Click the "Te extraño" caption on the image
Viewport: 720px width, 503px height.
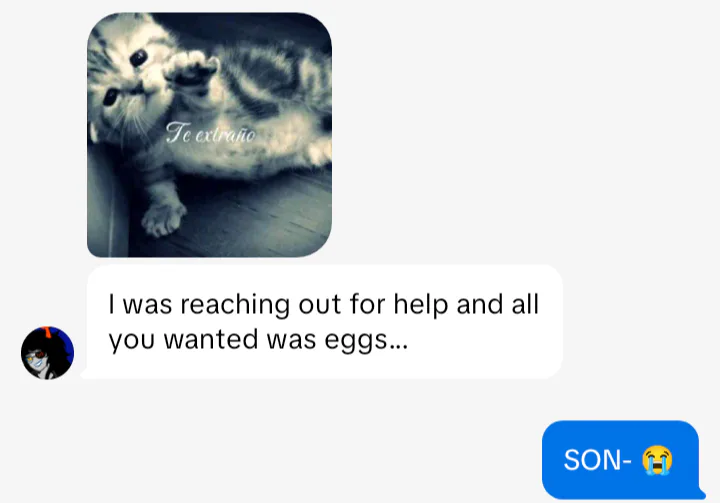pyautogui.click(x=210, y=133)
